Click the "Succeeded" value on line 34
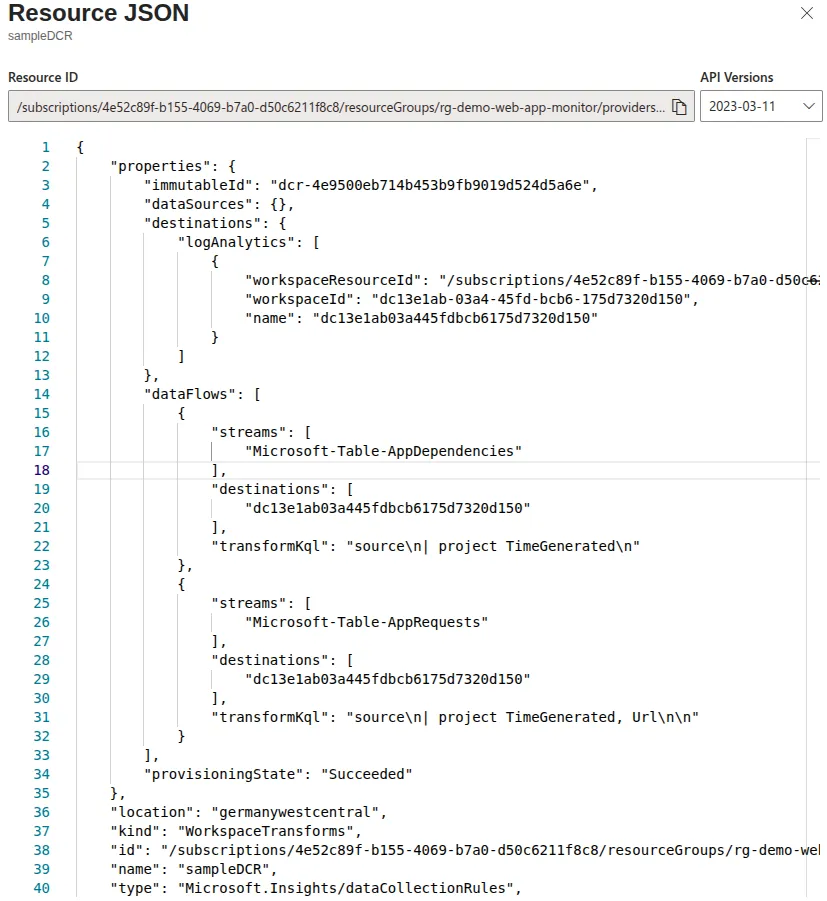The height and width of the screenshot is (901, 827). tap(367, 774)
